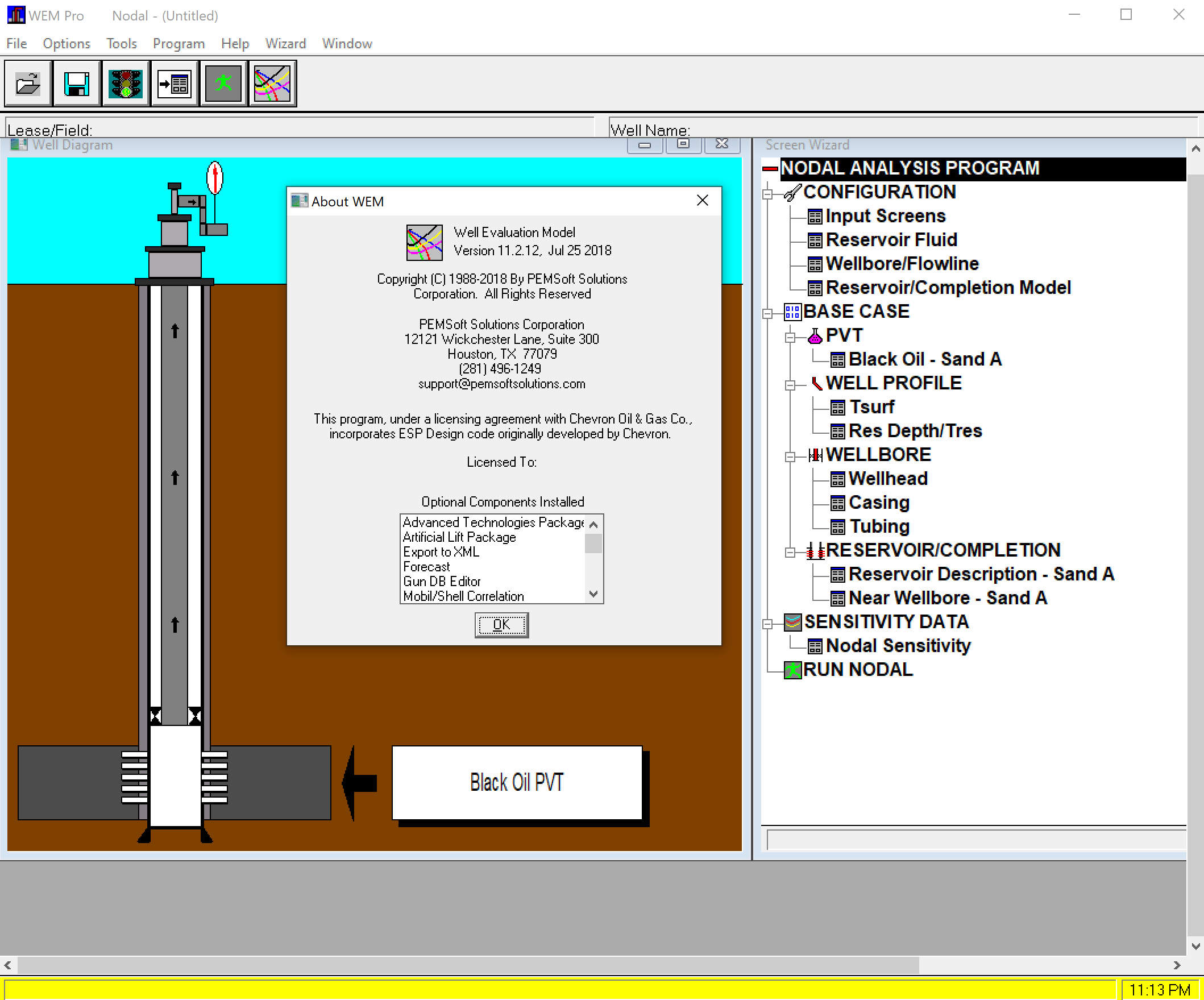
Task: Click the PVT flask icon in tree
Action: pyautogui.click(x=814, y=336)
